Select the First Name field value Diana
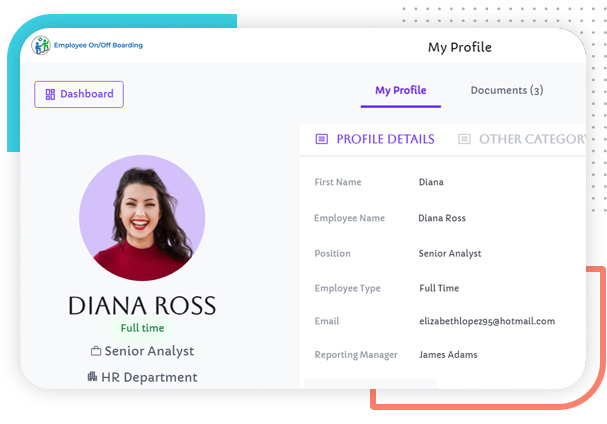 click(431, 183)
